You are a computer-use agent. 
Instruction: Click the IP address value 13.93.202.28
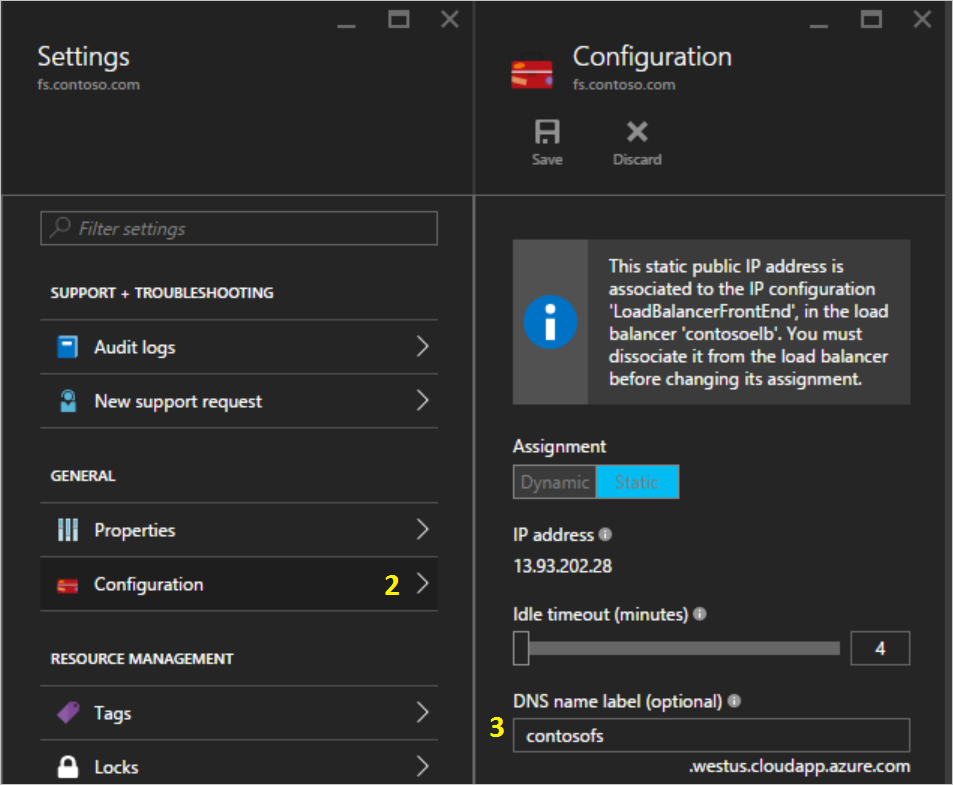pos(563,566)
